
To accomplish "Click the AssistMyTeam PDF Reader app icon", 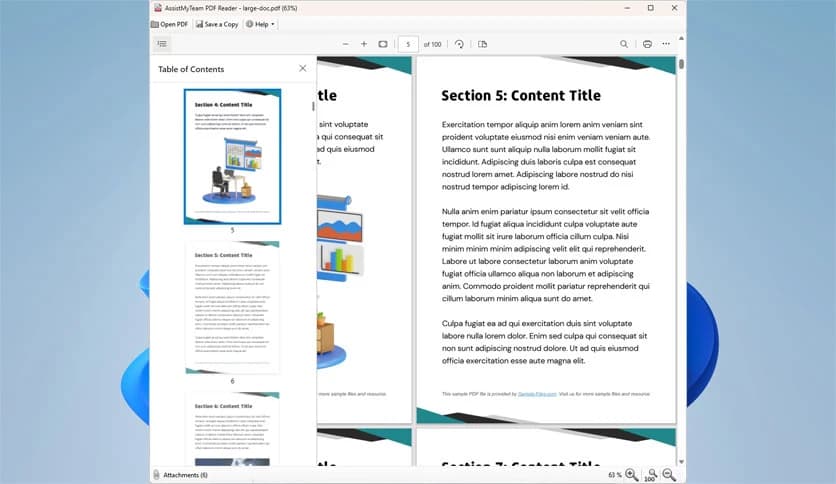I will 158,8.
